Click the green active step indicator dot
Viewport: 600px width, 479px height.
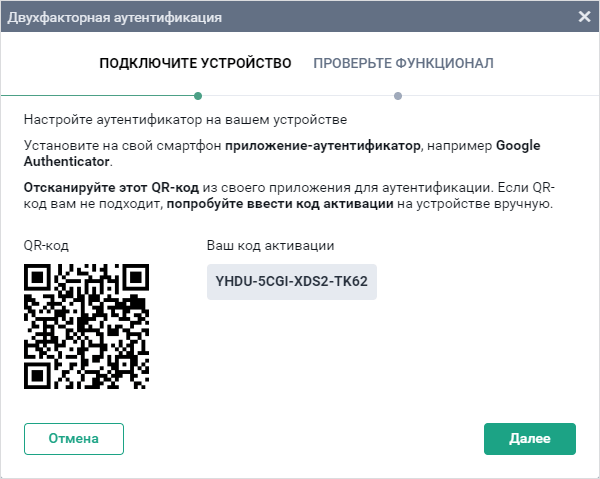pyautogui.click(x=198, y=96)
